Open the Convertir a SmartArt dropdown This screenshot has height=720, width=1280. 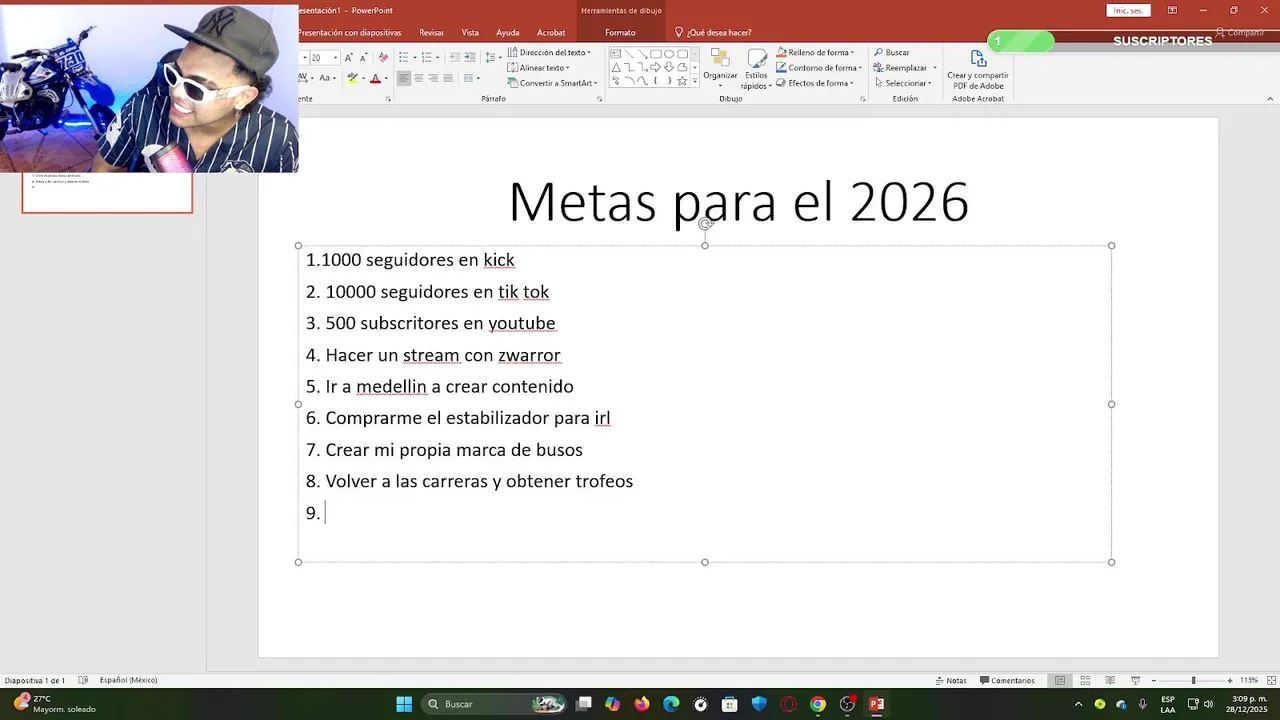coord(552,83)
